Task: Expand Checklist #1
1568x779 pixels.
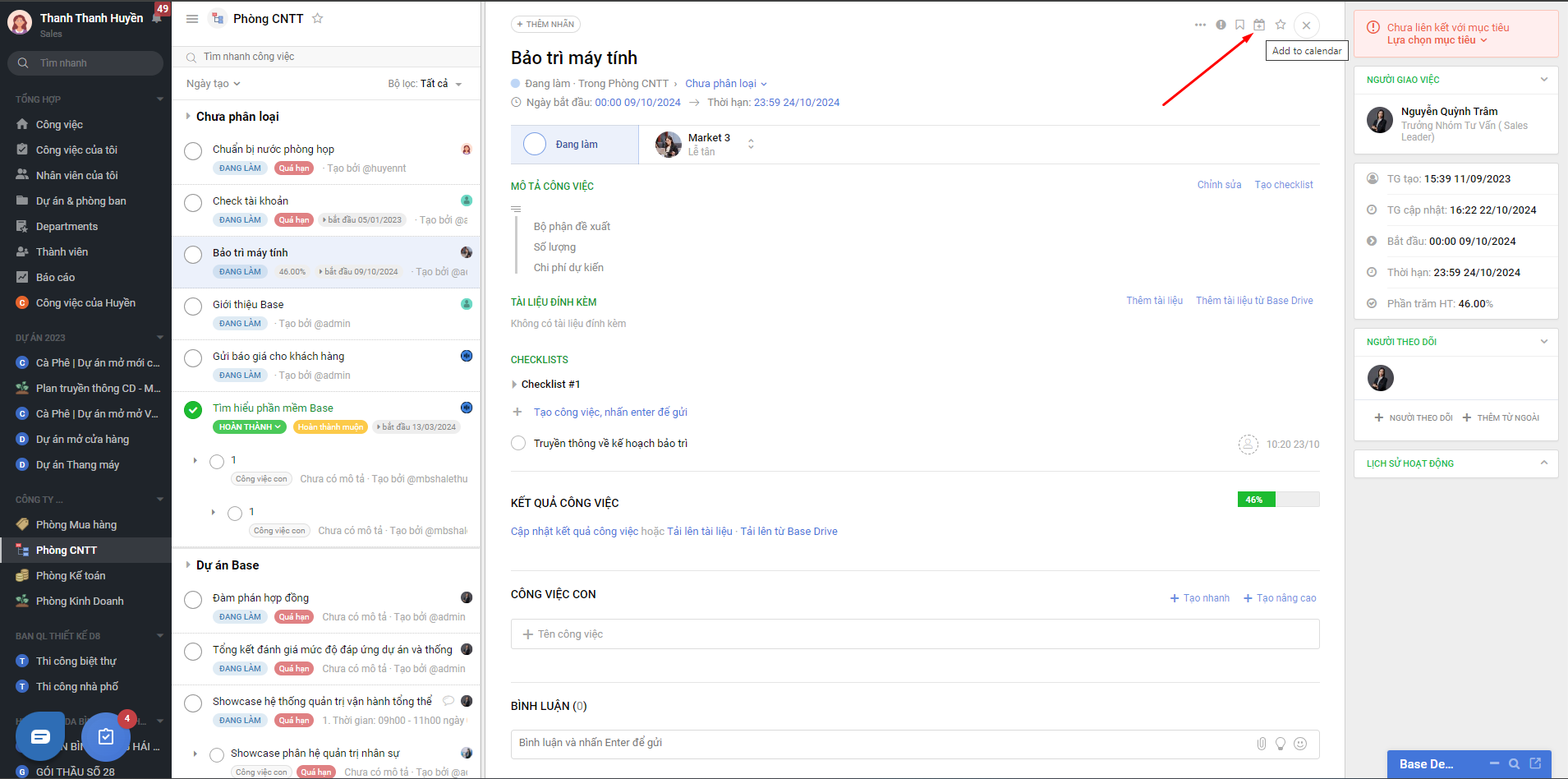Action: pos(514,385)
